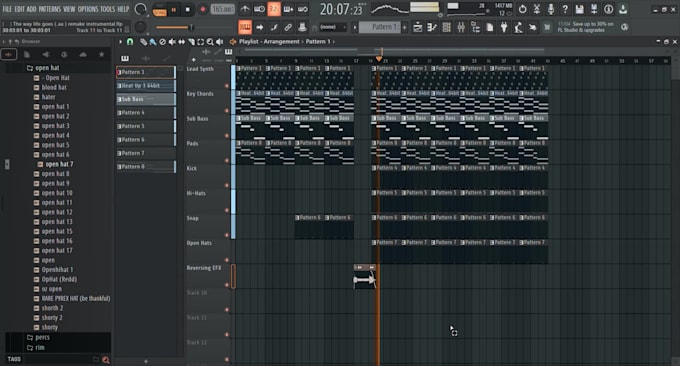Open the Pattern 1 selector dropdown
680x366 pixels.
[380, 27]
